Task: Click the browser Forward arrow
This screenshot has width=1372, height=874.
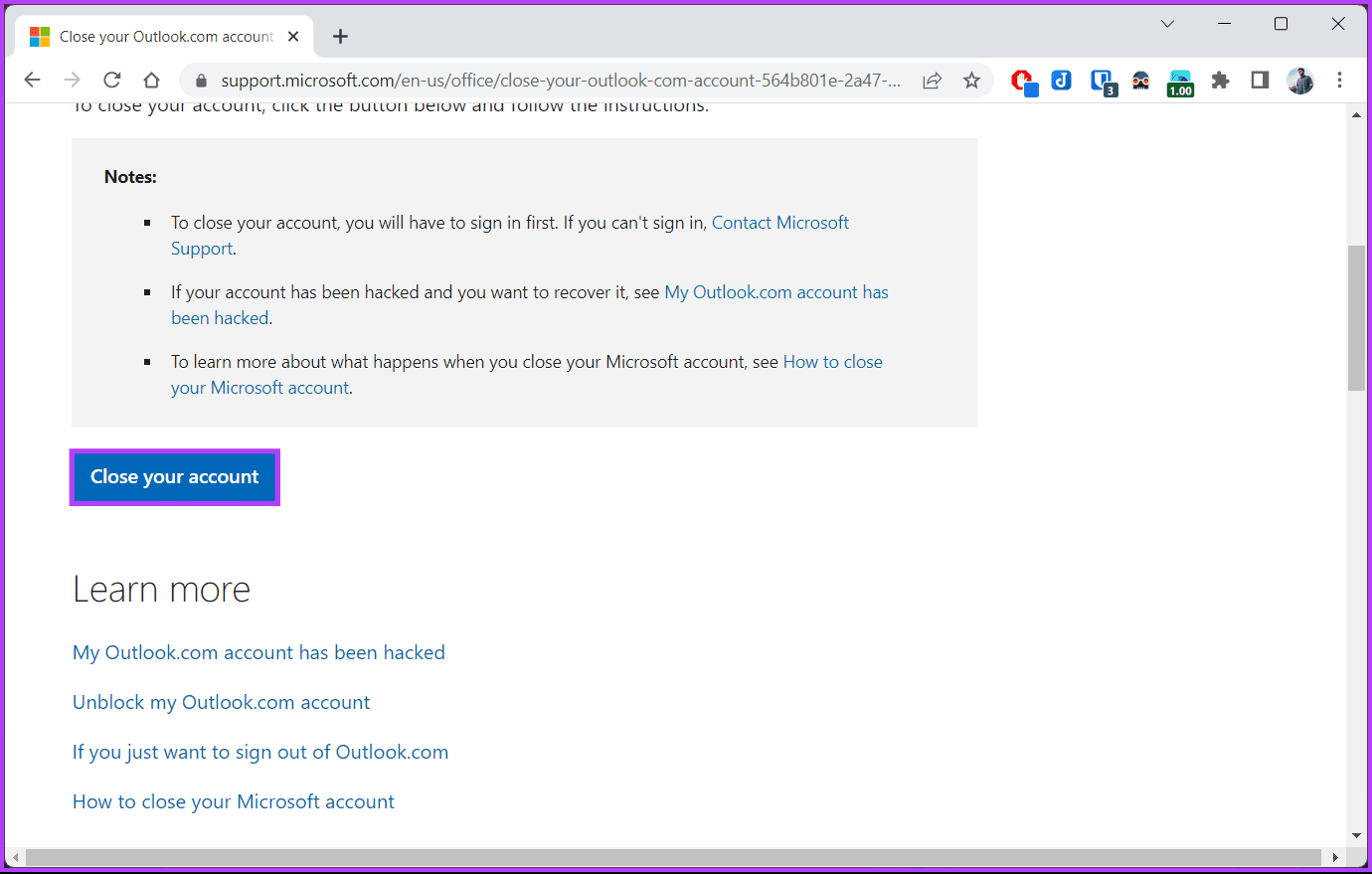Action: click(x=72, y=81)
